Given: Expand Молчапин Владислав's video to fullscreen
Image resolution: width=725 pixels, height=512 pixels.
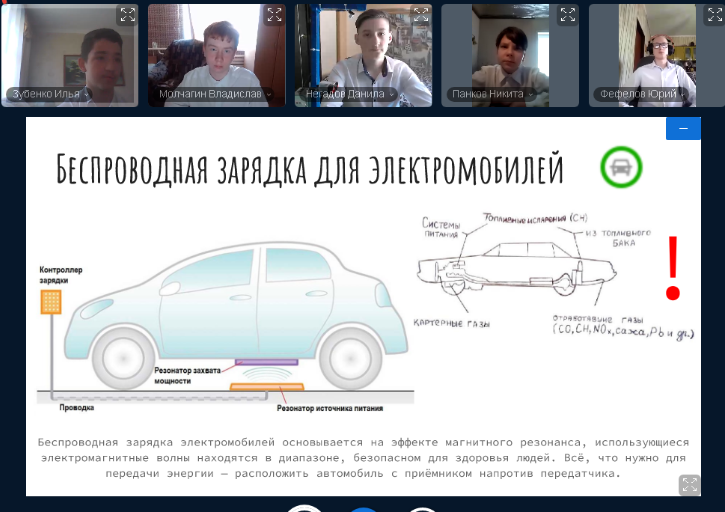Looking at the screenshot, I should [x=274, y=15].
